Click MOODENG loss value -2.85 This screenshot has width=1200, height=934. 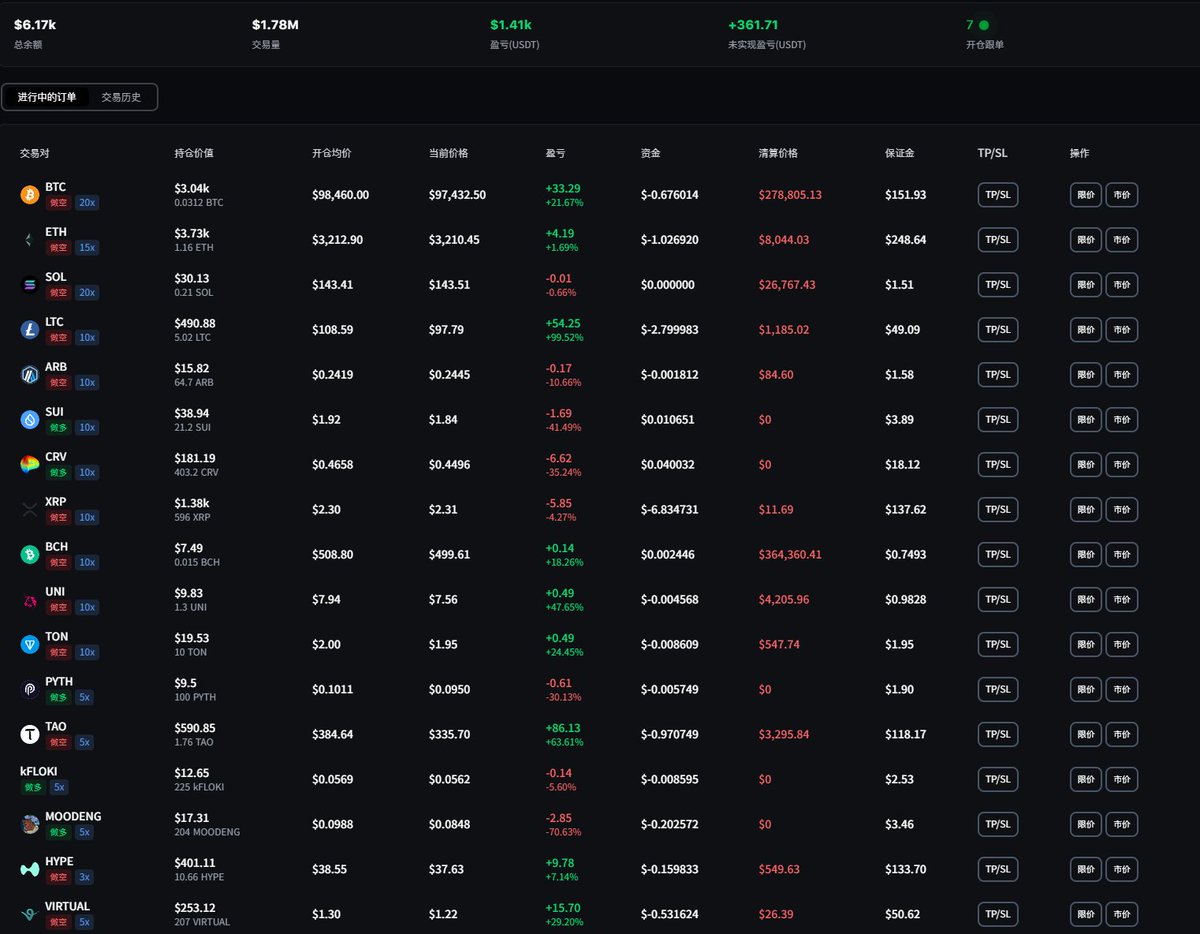pos(557,818)
